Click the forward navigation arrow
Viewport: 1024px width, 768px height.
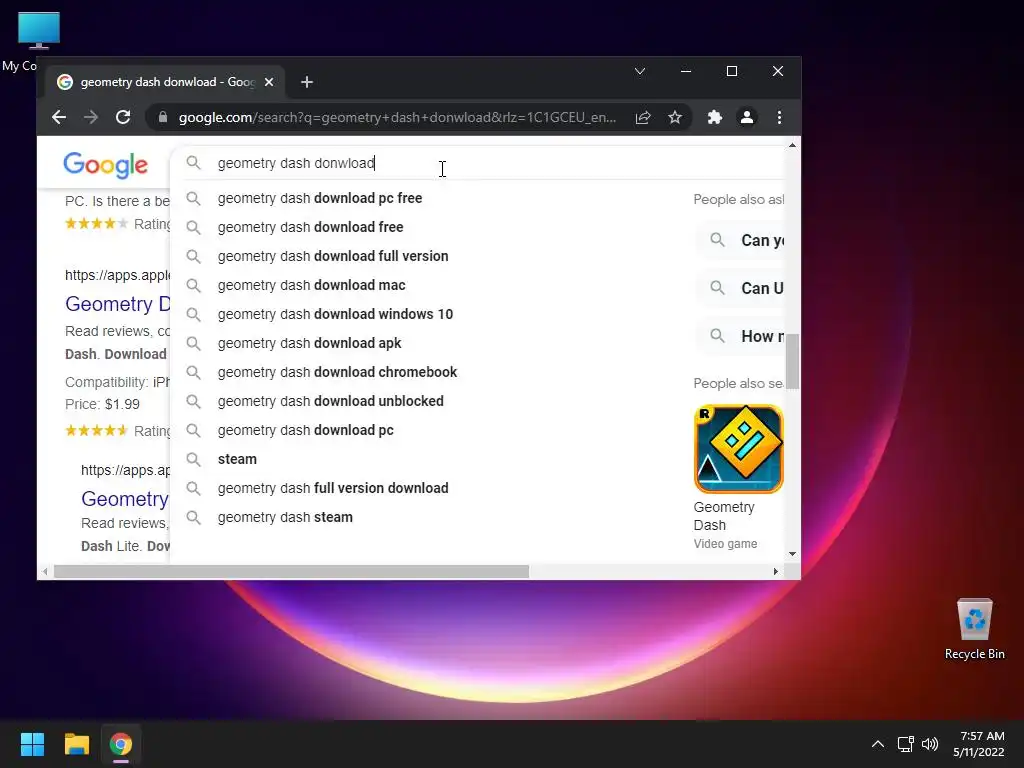tap(91, 118)
